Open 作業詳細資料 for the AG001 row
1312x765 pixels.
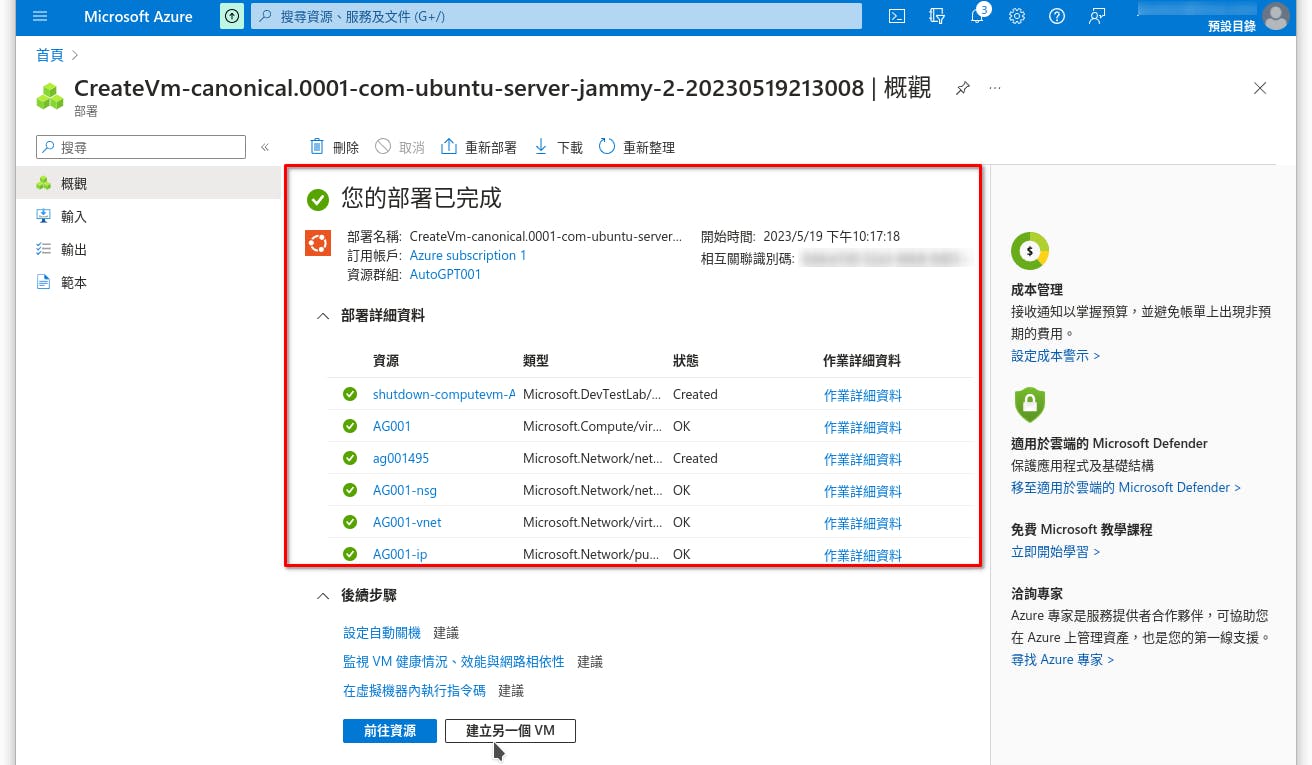862,427
